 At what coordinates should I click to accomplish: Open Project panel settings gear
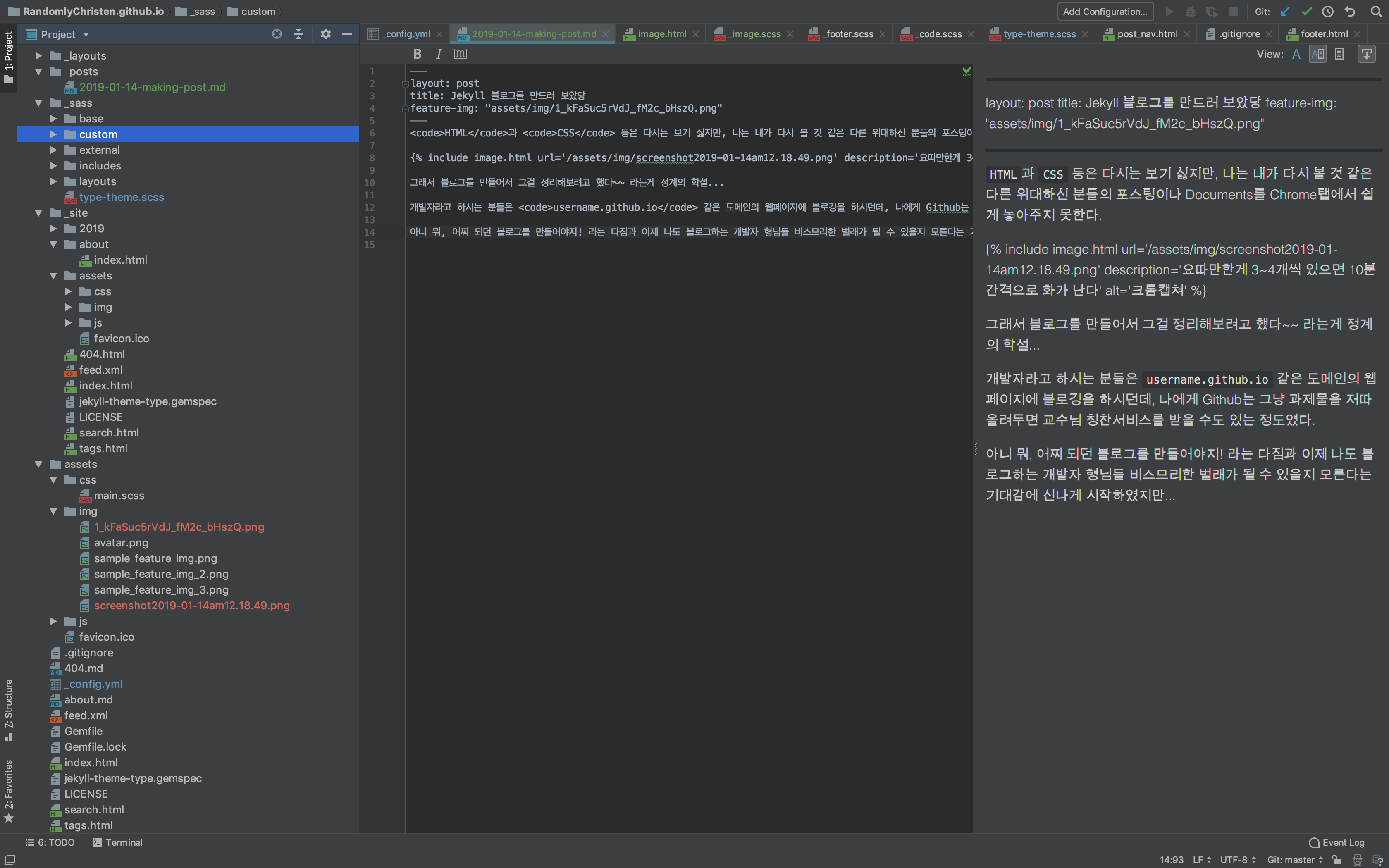[x=325, y=34]
